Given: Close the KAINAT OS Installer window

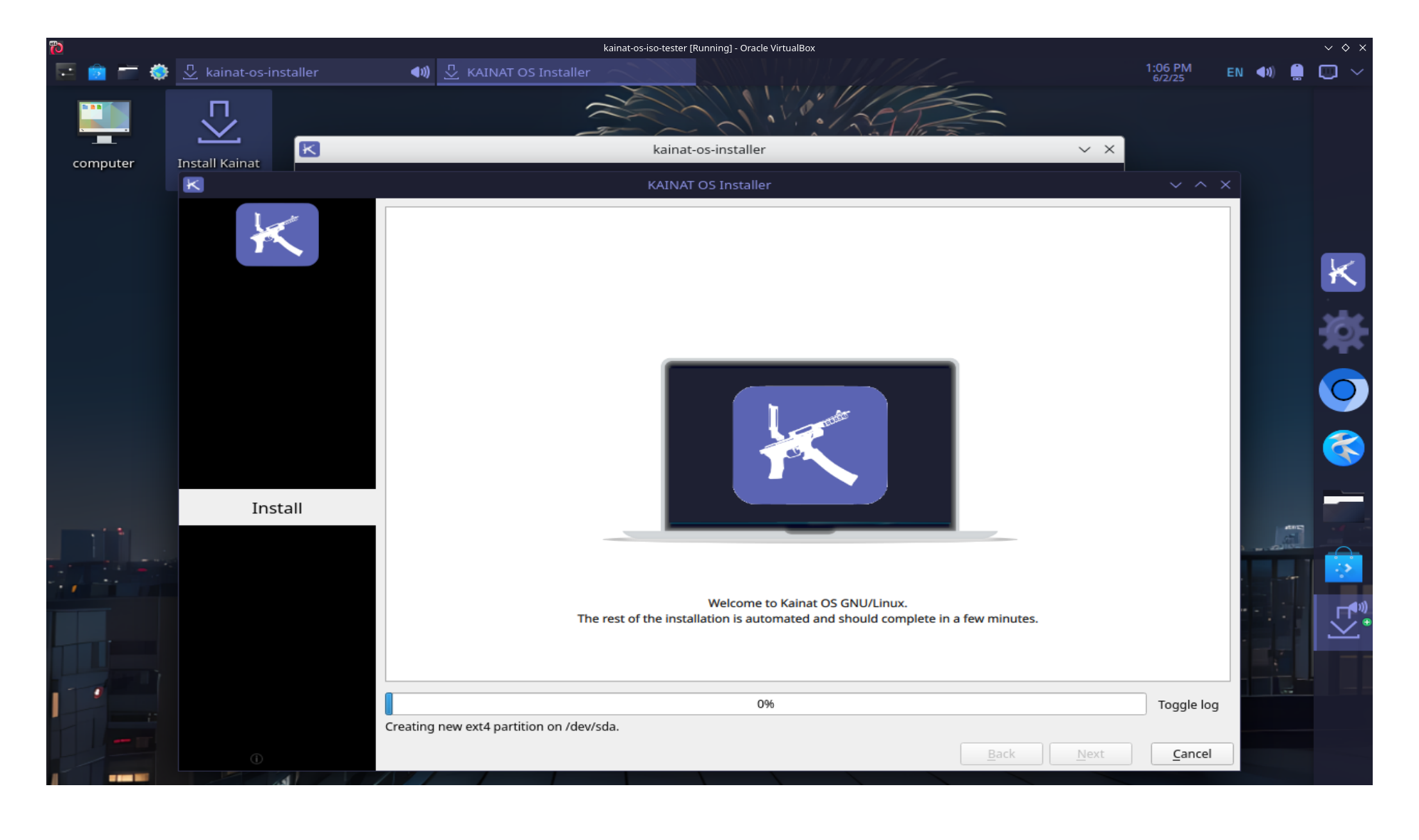Looking at the screenshot, I should [x=1225, y=185].
